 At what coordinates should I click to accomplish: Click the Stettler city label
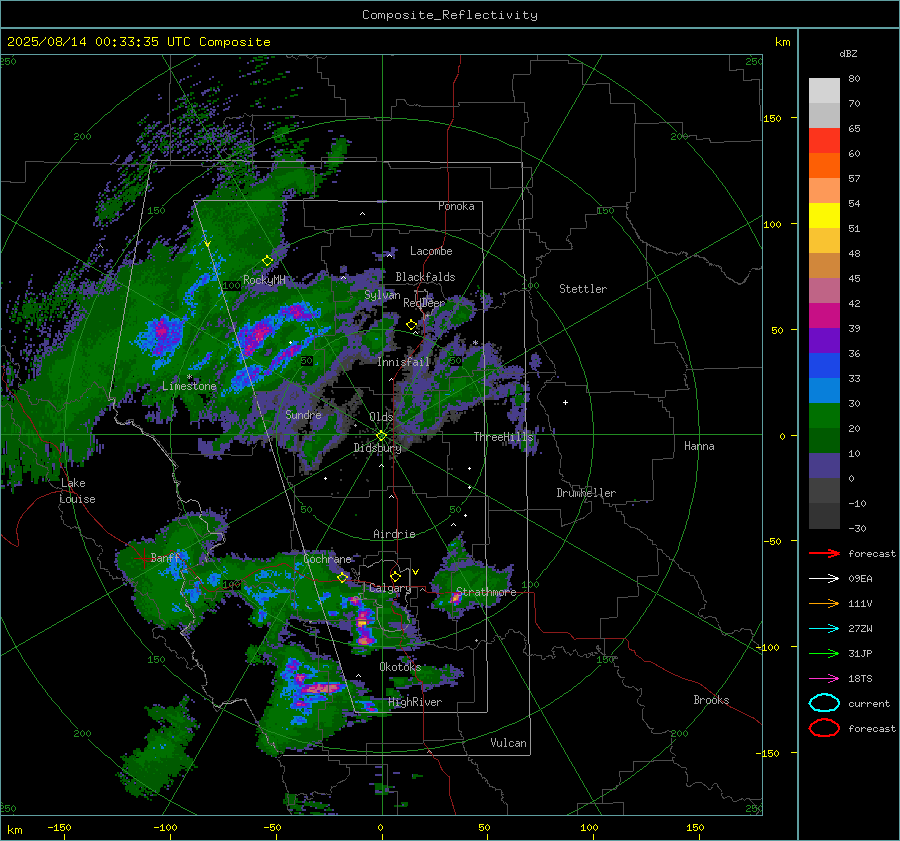coord(583,289)
